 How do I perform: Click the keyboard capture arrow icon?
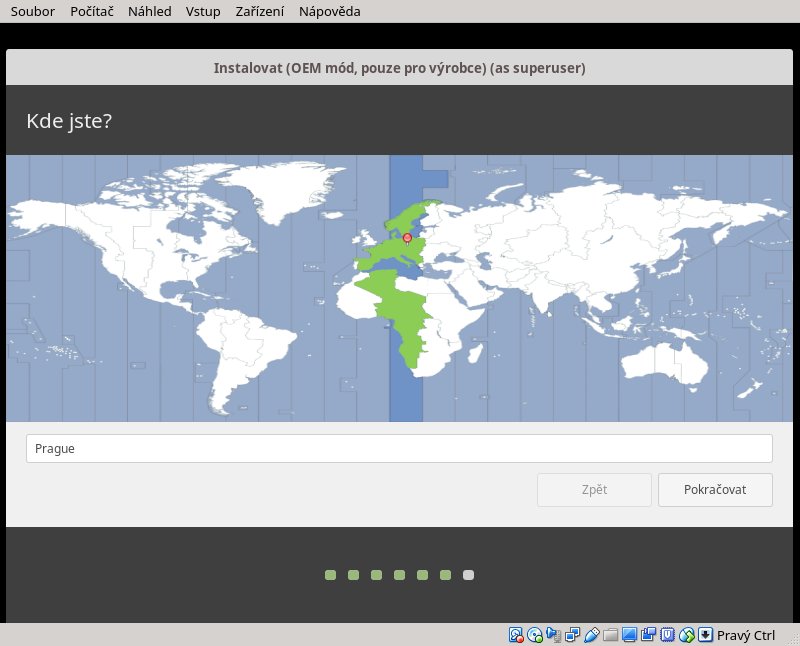point(705,635)
